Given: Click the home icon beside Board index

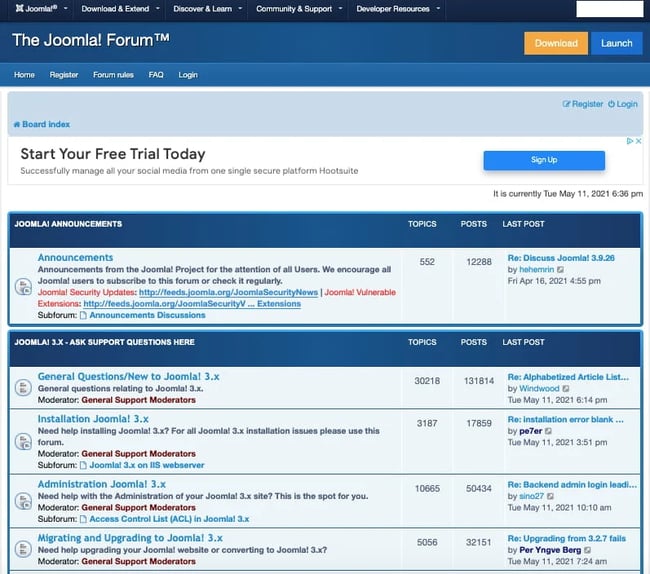Looking at the screenshot, I should coord(16,125).
